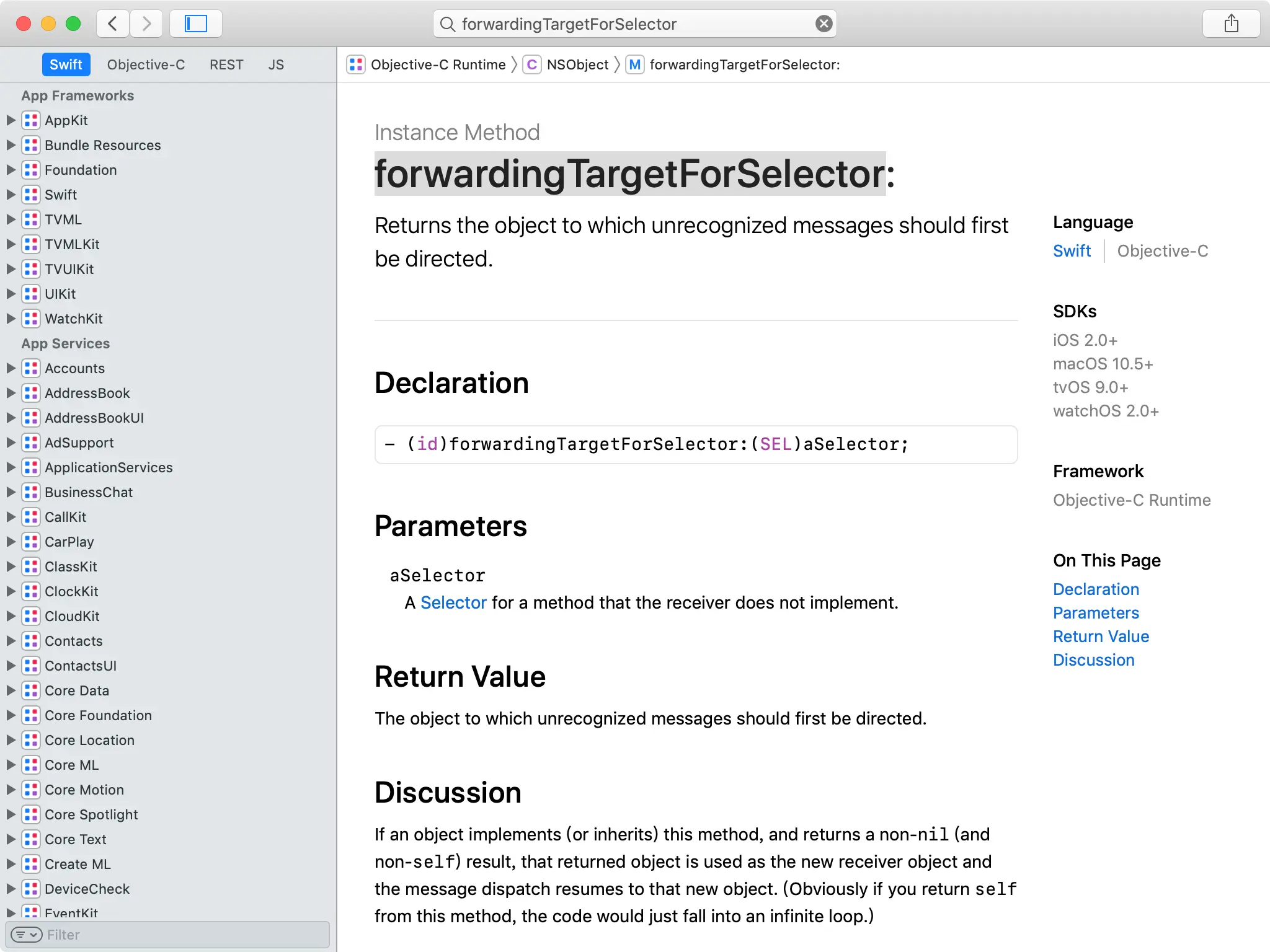This screenshot has width=1270, height=952.
Task: Go forward with the right arrow
Action: [x=146, y=24]
